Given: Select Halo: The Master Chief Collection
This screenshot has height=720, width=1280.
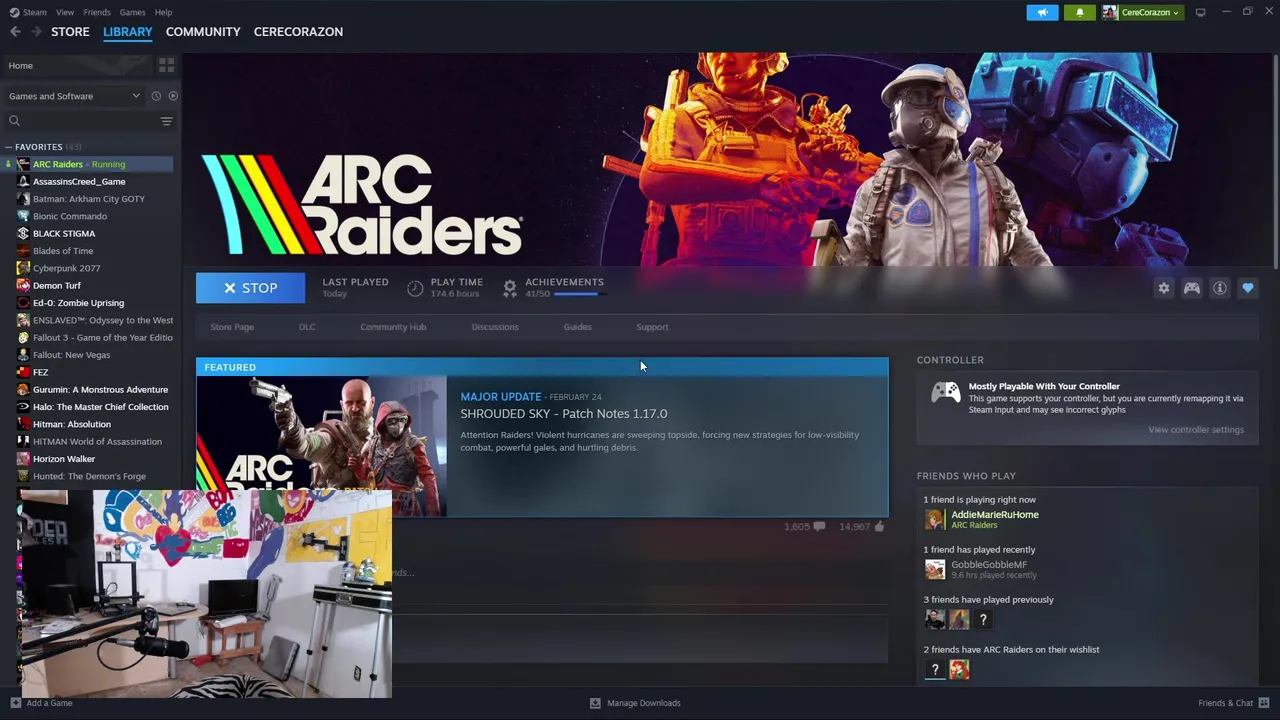Looking at the screenshot, I should 100,407.
